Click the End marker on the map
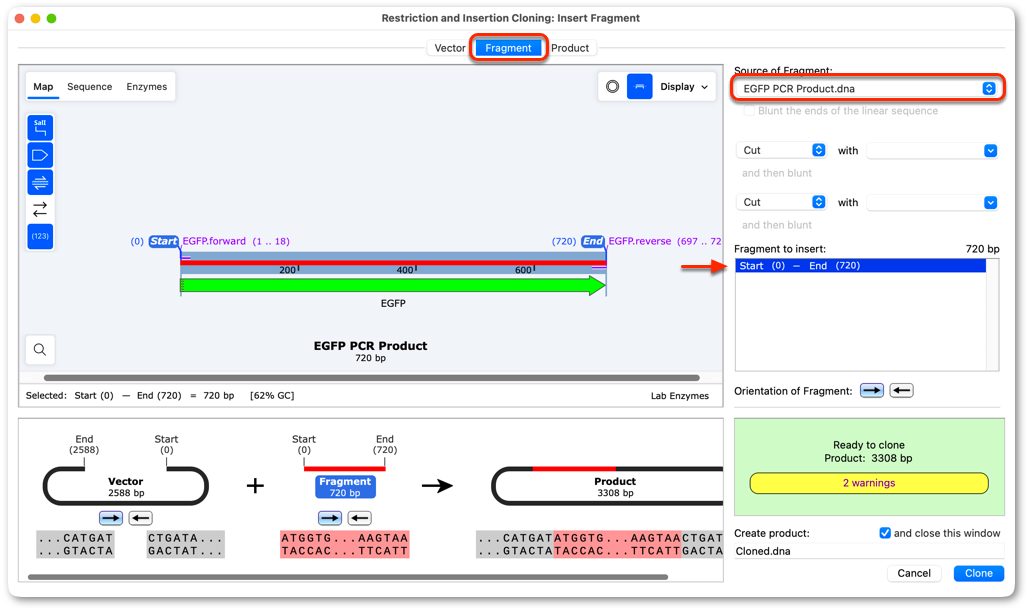Image resolution: width=1026 pixels, height=608 pixels. pos(593,241)
